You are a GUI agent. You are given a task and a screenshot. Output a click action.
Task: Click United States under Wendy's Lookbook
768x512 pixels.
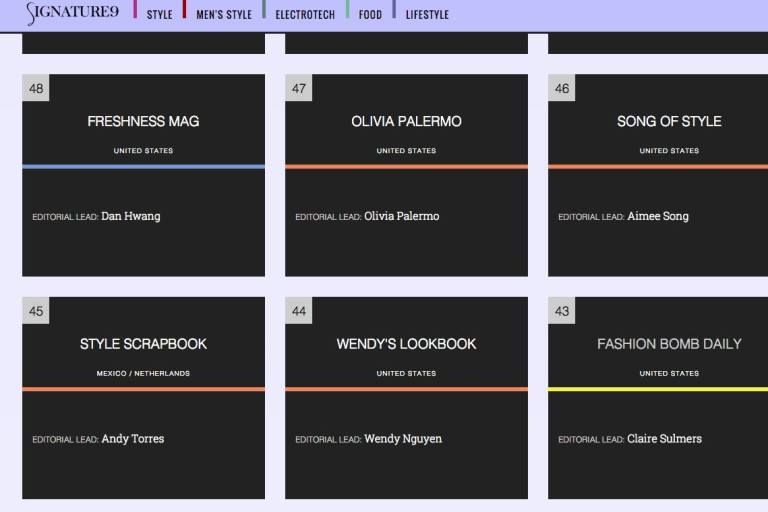[406, 373]
